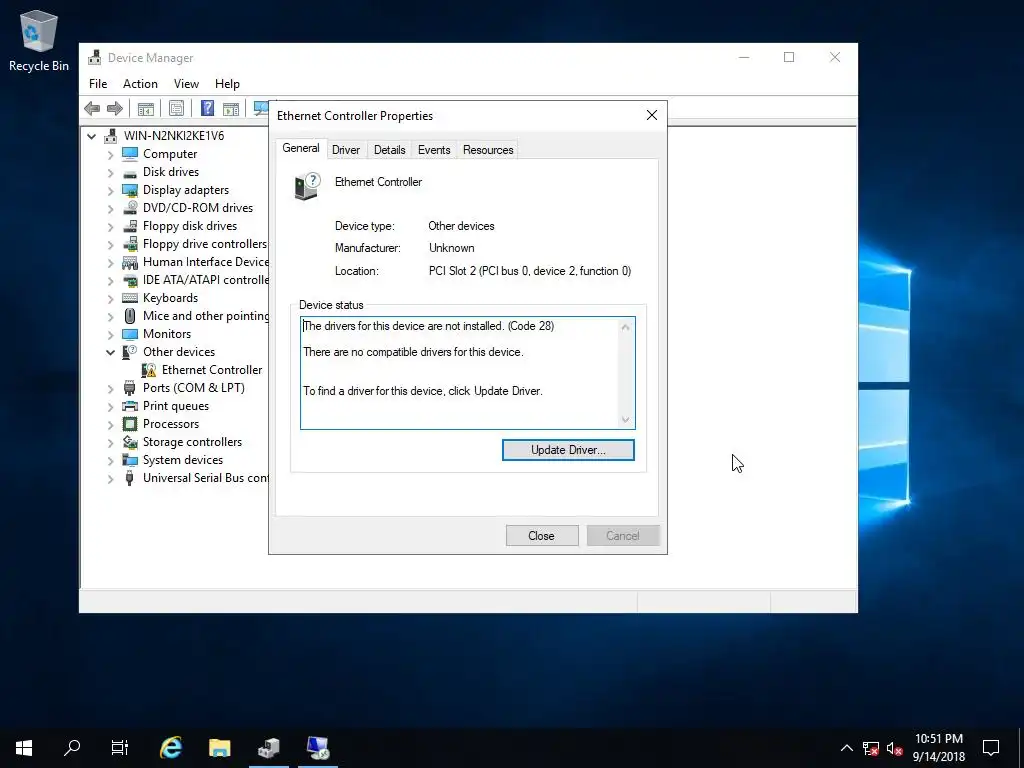Open the Action menu
This screenshot has height=768, width=1024.
point(140,84)
